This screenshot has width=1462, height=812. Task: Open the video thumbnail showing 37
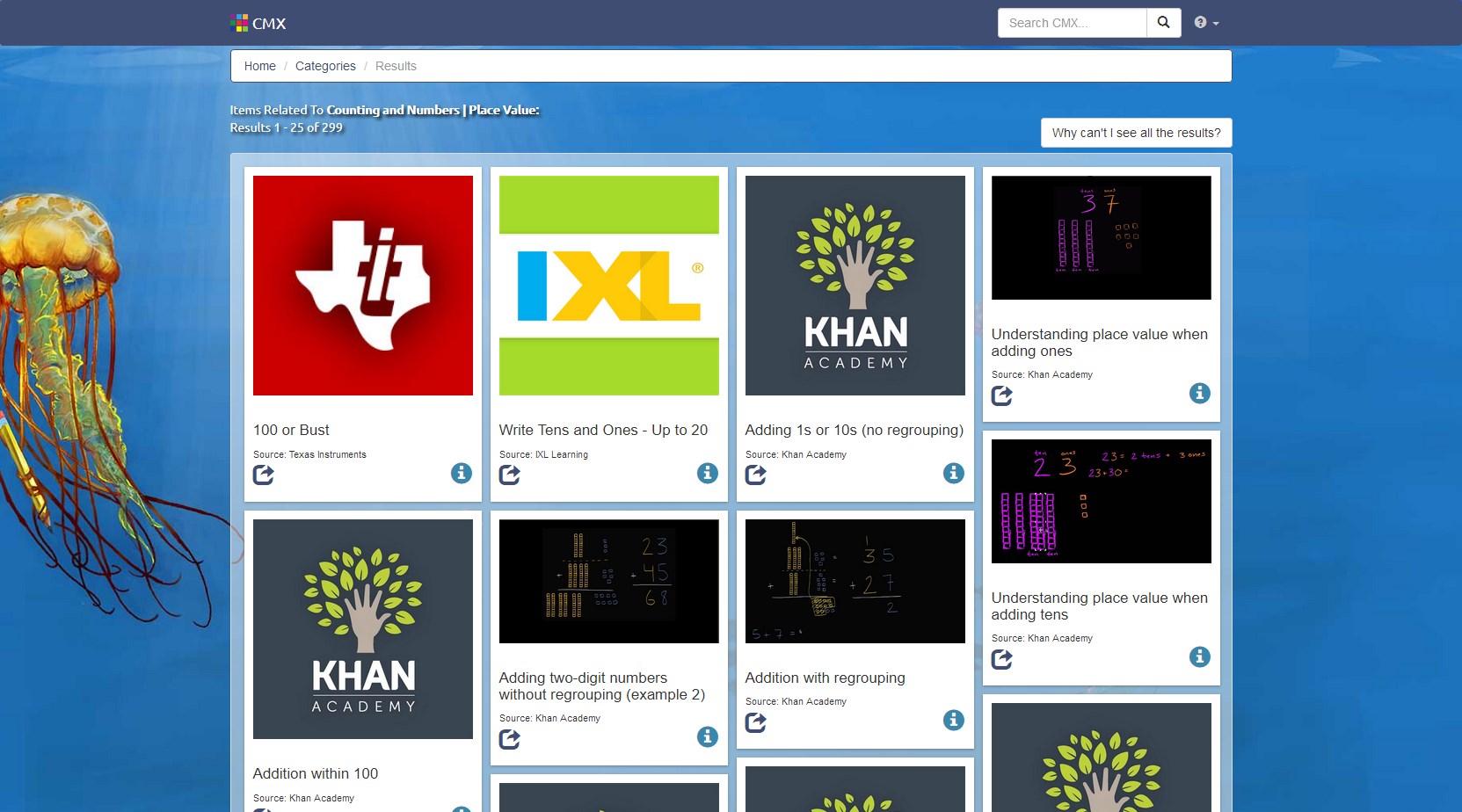click(x=1102, y=237)
